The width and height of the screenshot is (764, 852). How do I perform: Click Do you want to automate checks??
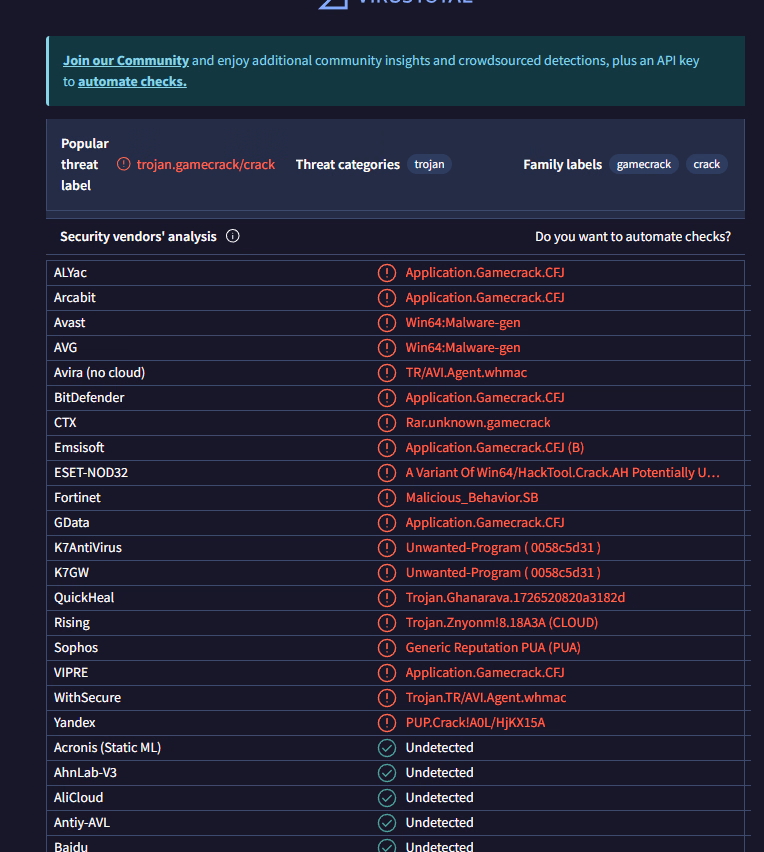pos(632,237)
